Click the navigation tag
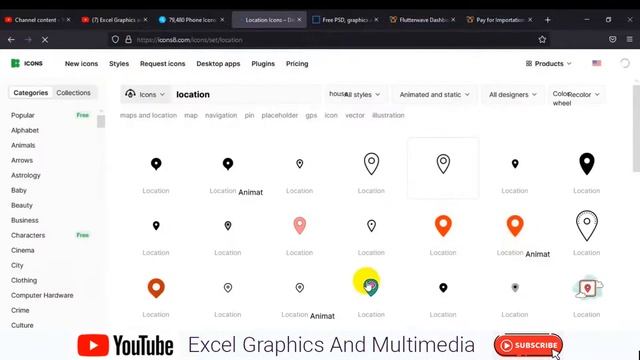640x360 pixels. (x=221, y=116)
